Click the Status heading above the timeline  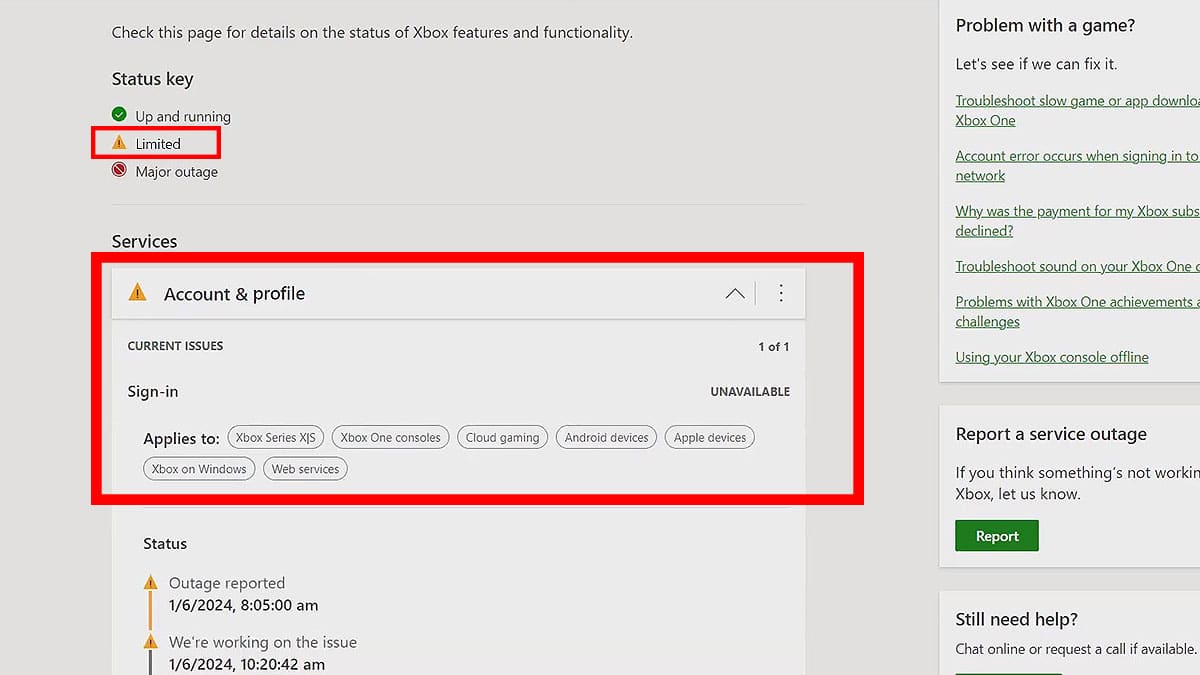coord(165,544)
